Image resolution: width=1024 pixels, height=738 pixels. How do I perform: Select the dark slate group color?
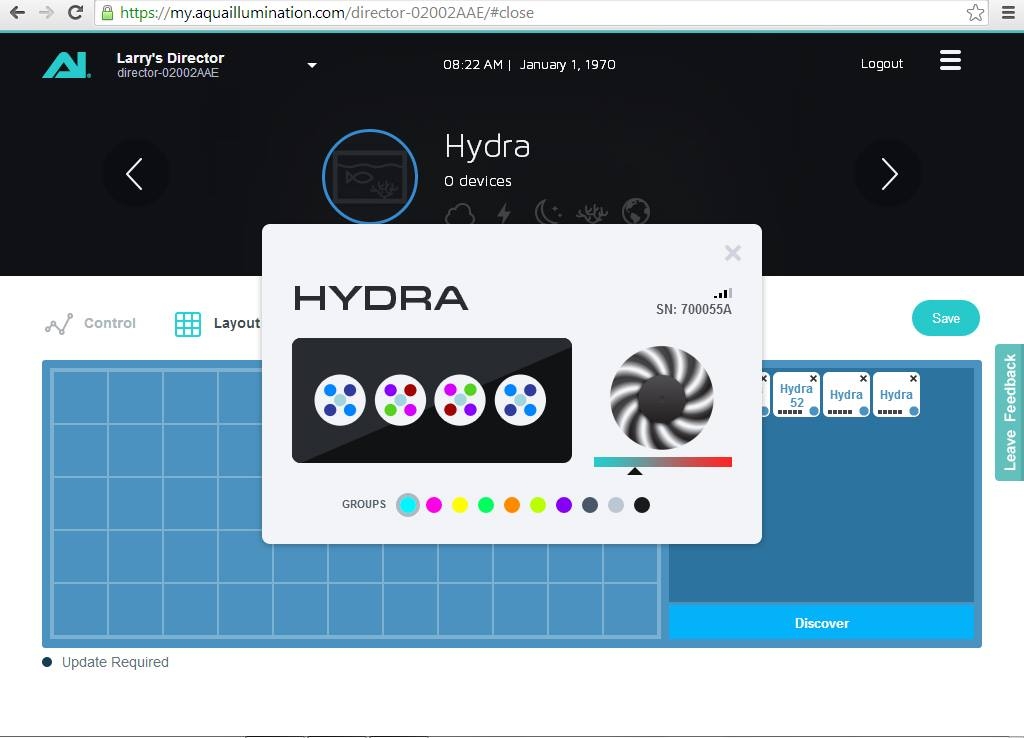(x=590, y=505)
